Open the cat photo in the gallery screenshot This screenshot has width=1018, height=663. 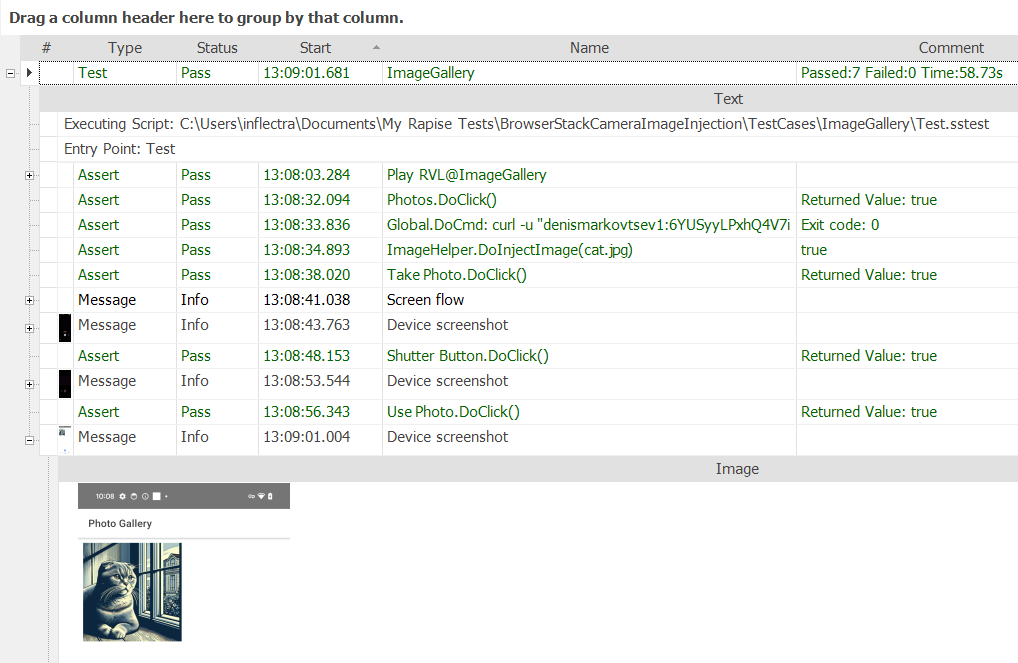point(132,591)
